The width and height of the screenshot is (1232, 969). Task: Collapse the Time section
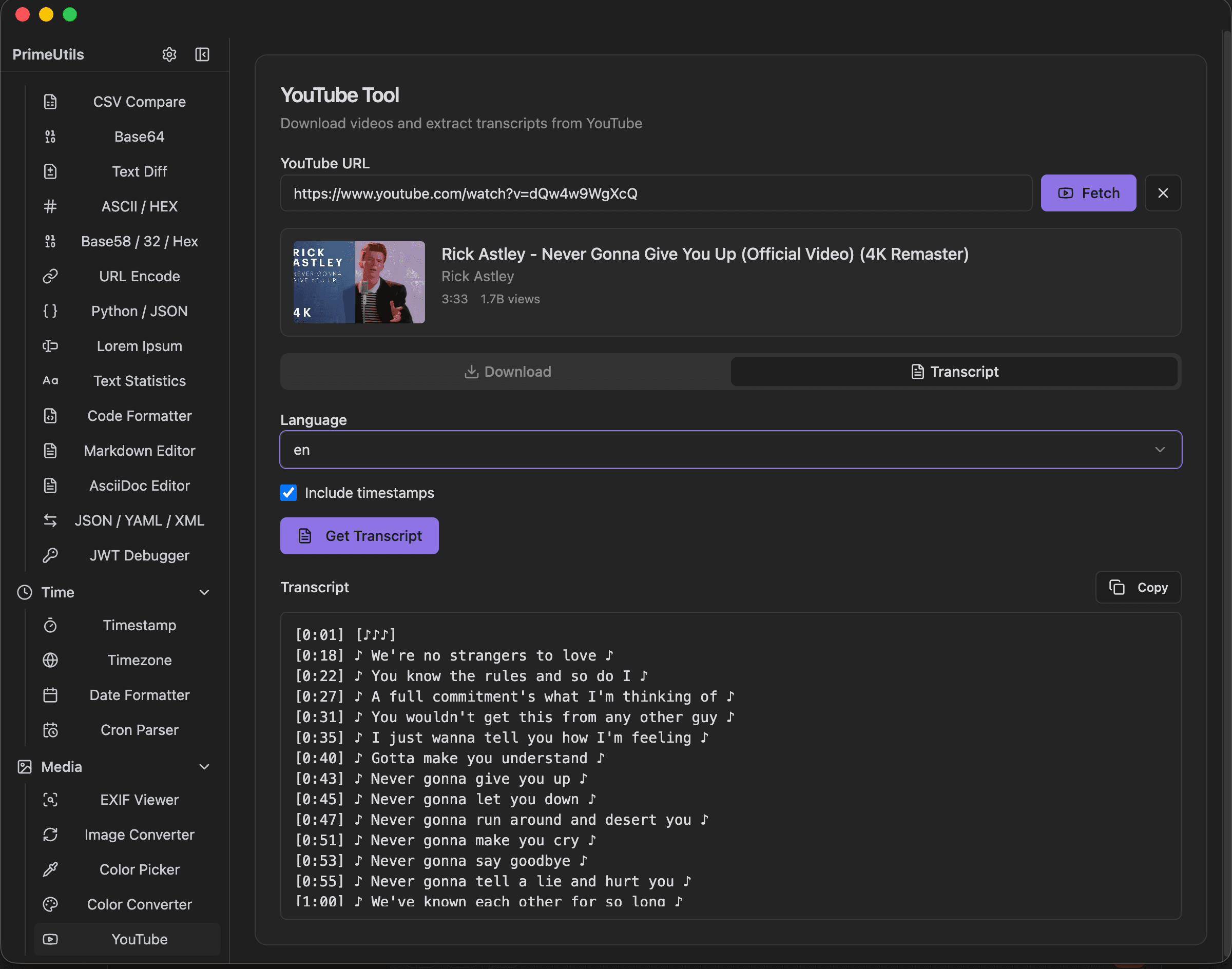point(205,592)
